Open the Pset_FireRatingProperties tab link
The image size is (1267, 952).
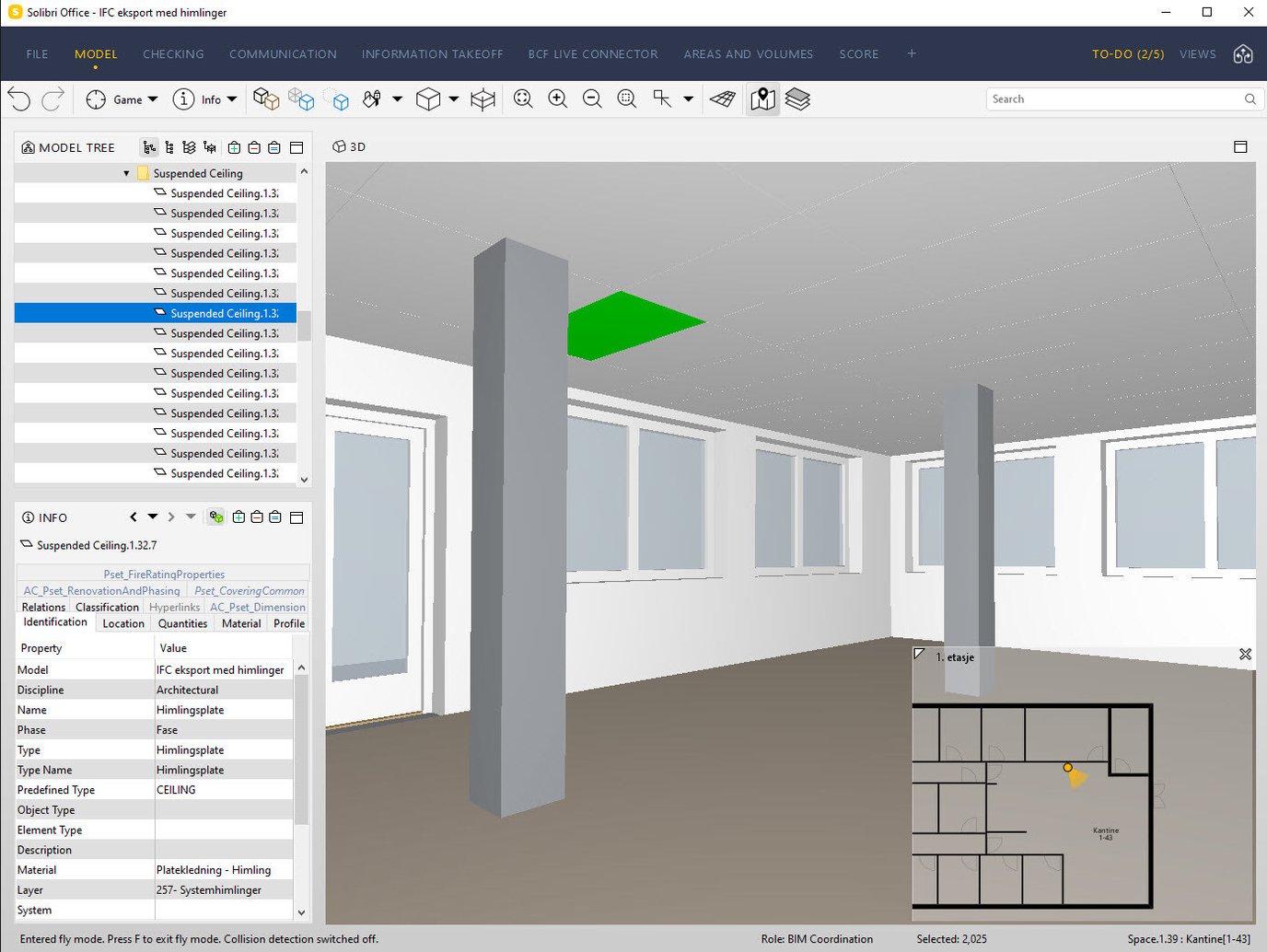tap(164, 574)
